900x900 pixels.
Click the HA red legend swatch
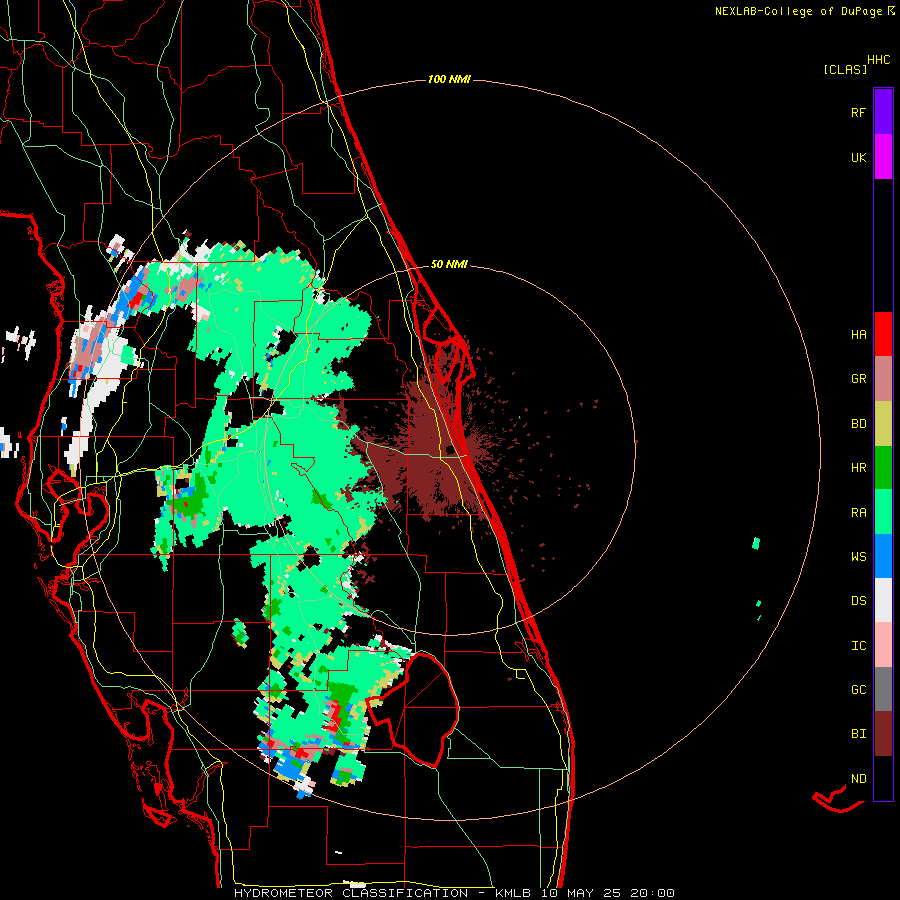coord(883,334)
